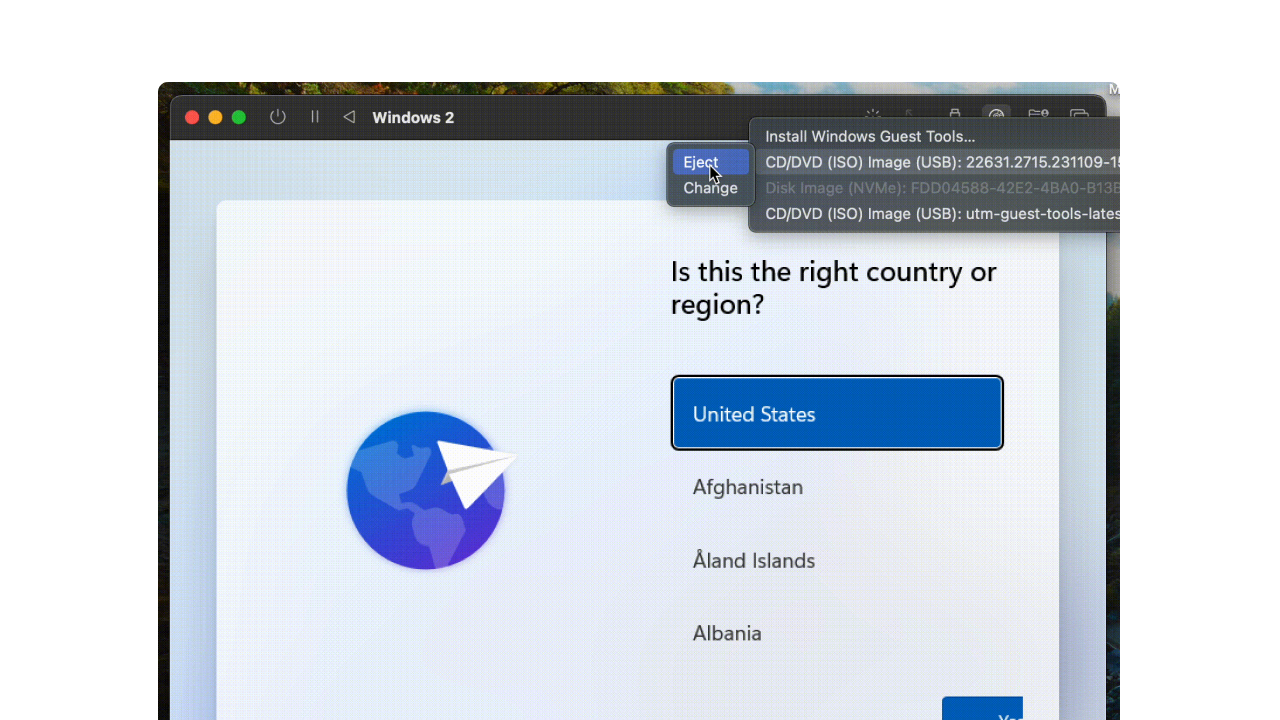Minimize the VM window with yellow button
Viewport: 1280px width, 720px height.
click(215, 117)
